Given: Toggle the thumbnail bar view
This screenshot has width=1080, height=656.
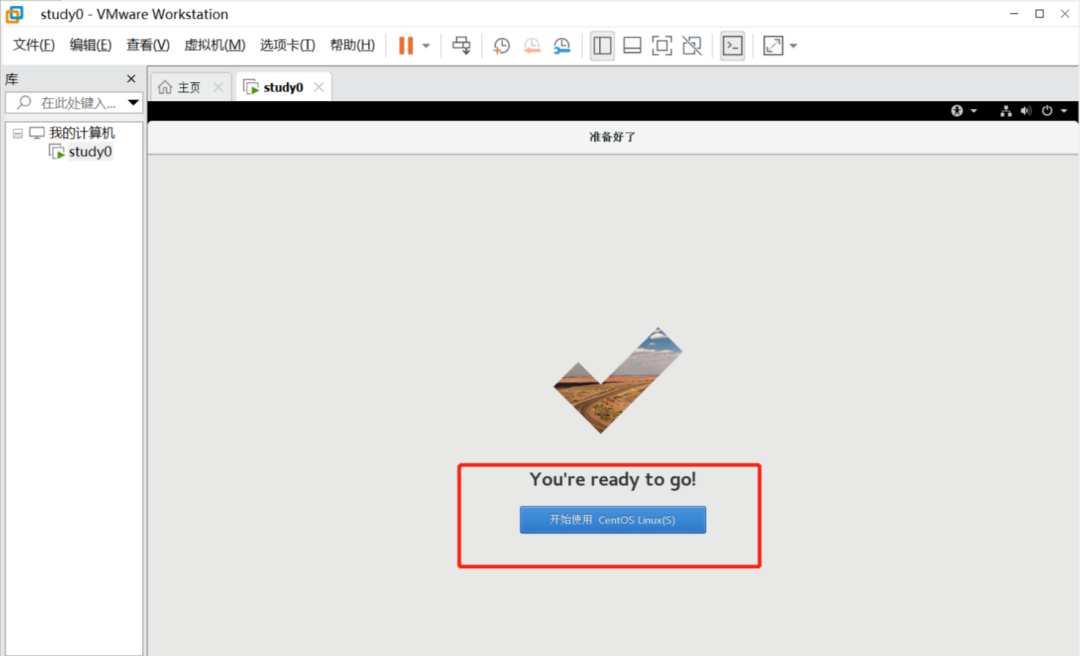Looking at the screenshot, I should pyautogui.click(x=632, y=45).
